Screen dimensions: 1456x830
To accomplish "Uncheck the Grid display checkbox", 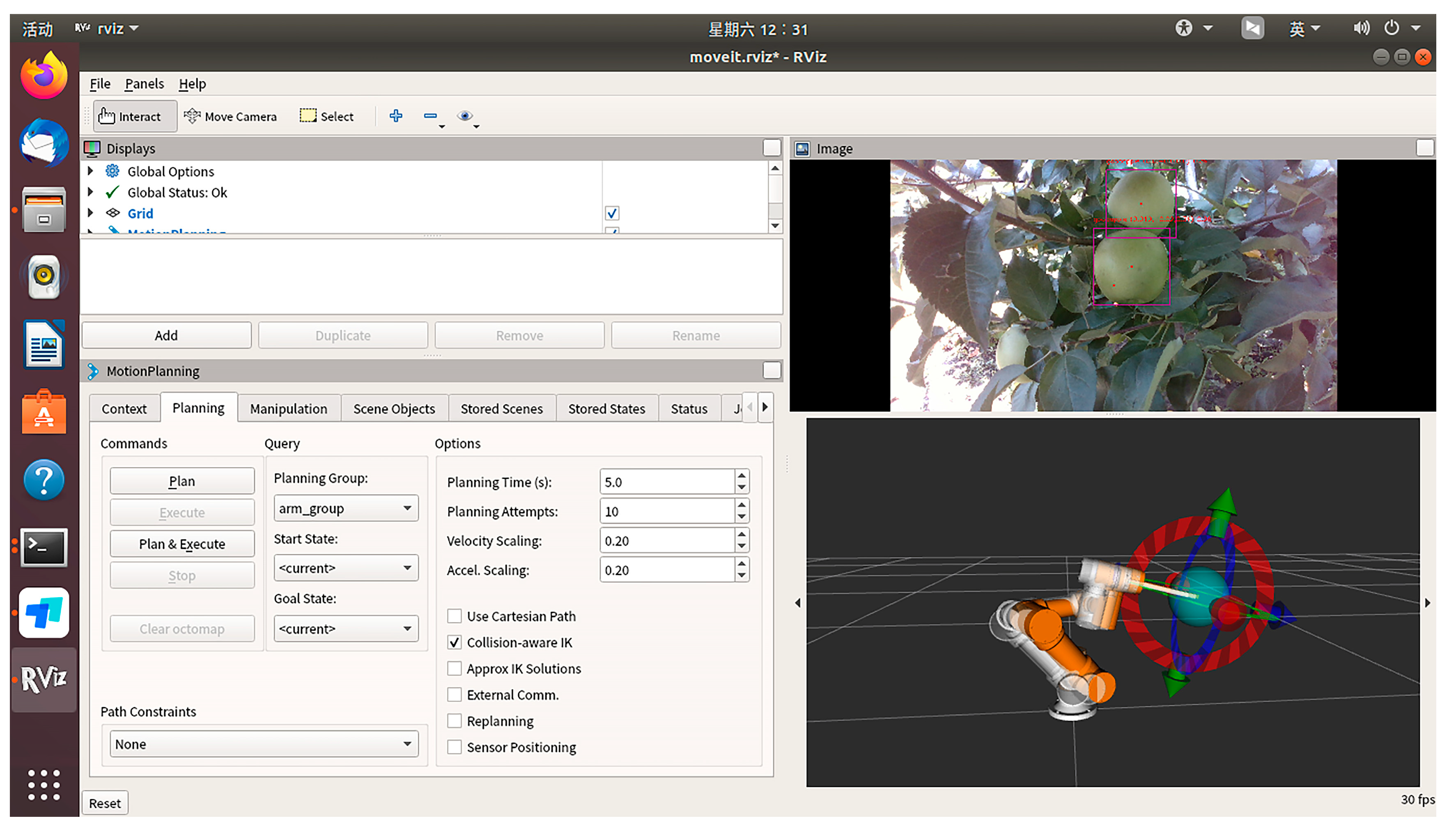I will coord(611,213).
